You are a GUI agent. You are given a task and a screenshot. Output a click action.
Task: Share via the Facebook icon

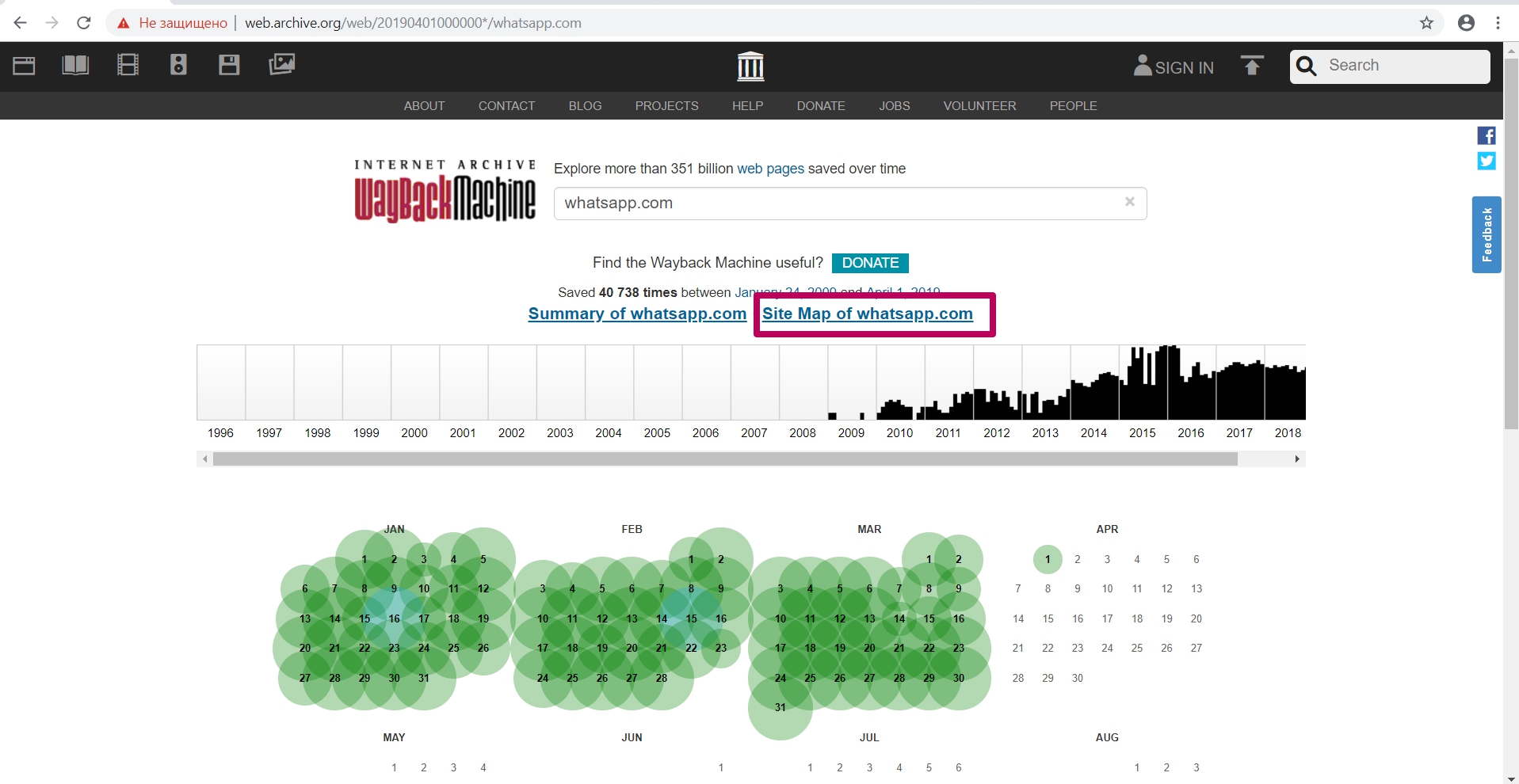tap(1487, 135)
